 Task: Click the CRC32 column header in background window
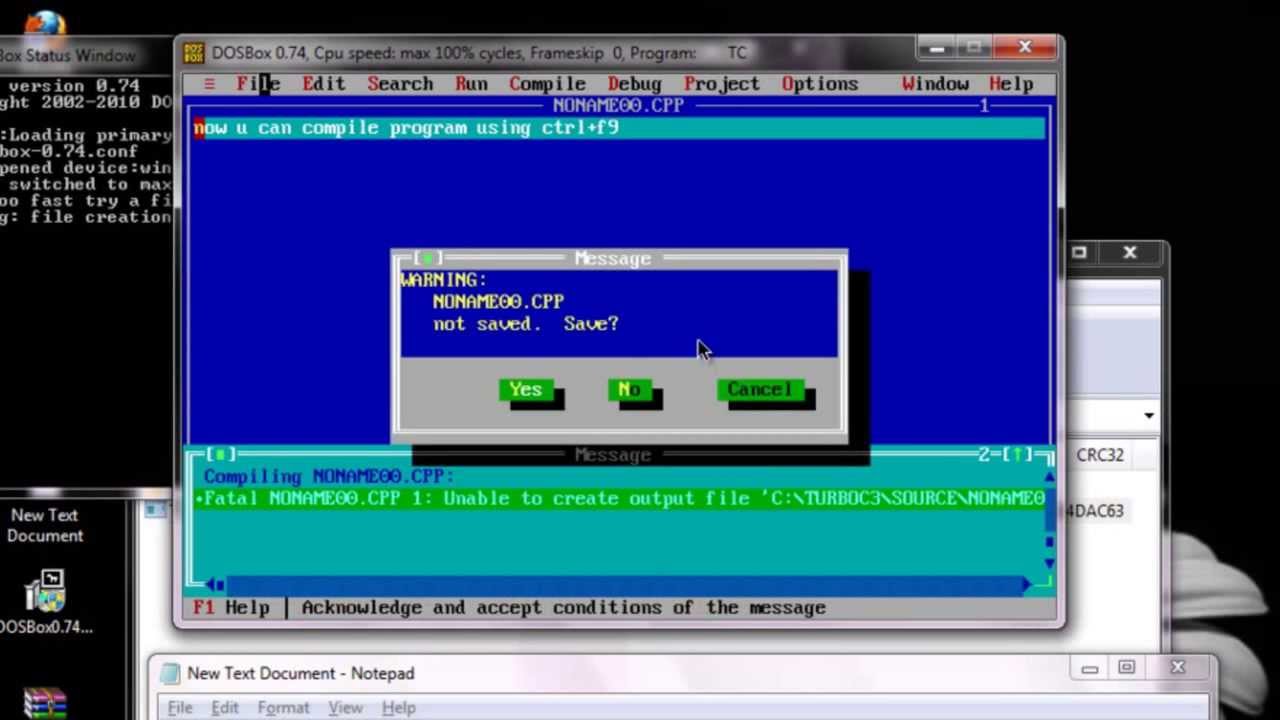point(1100,455)
